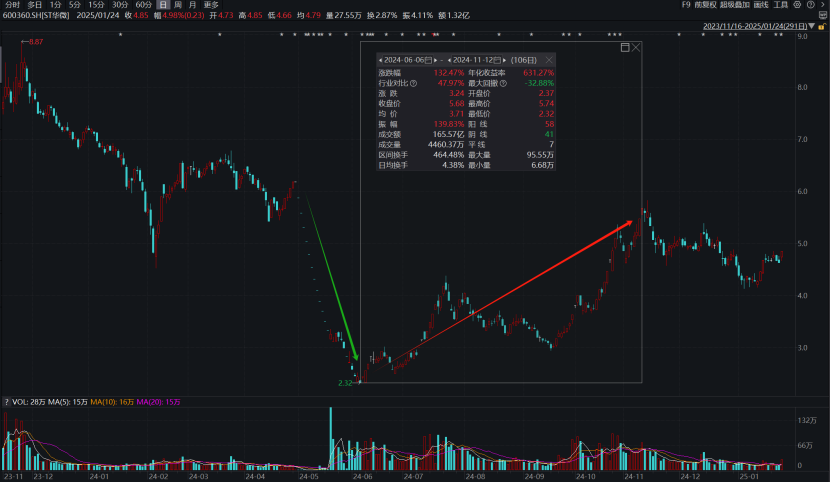Image resolution: width=830 pixels, height=482 pixels.
Task: Switch to the 60分 period tab
Action: pyautogui.click(x=143, y=5)
